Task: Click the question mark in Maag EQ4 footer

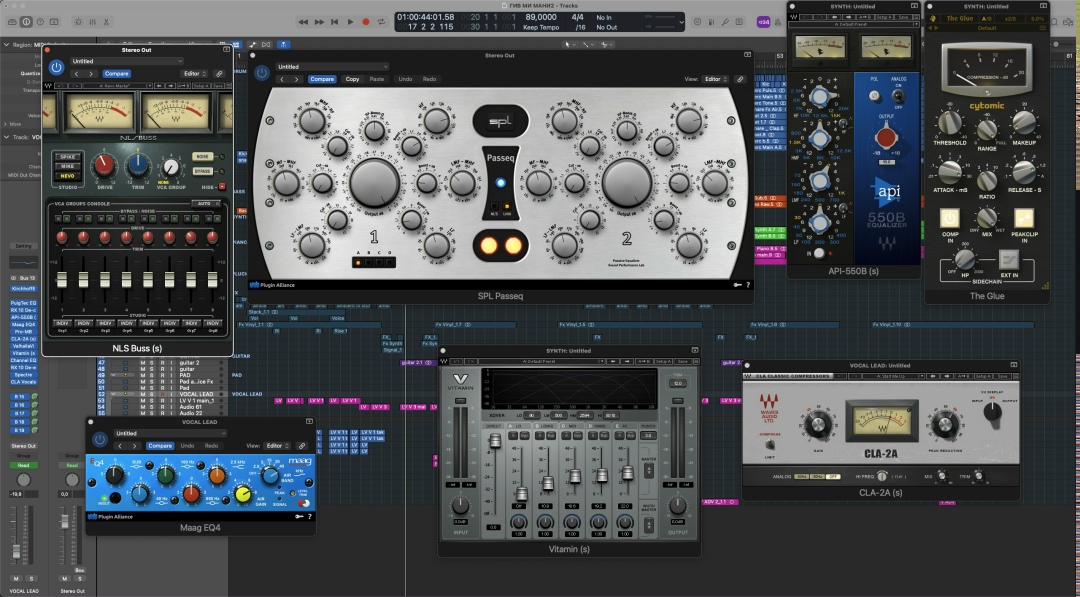Action: pyautogui.click(x=309, y=516)
